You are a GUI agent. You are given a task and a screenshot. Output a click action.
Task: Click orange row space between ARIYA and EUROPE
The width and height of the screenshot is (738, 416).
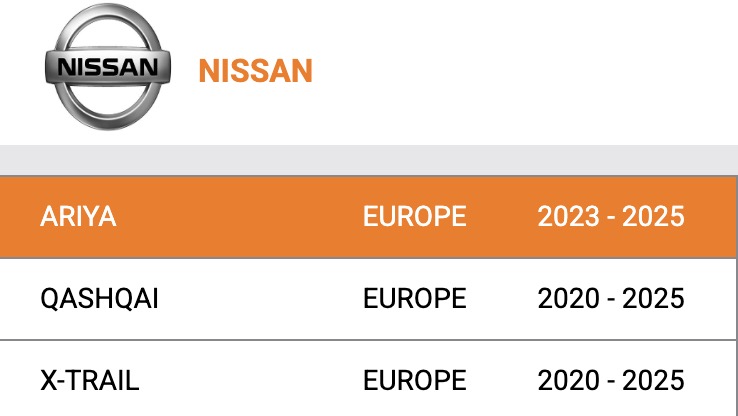tap(240, 217)
